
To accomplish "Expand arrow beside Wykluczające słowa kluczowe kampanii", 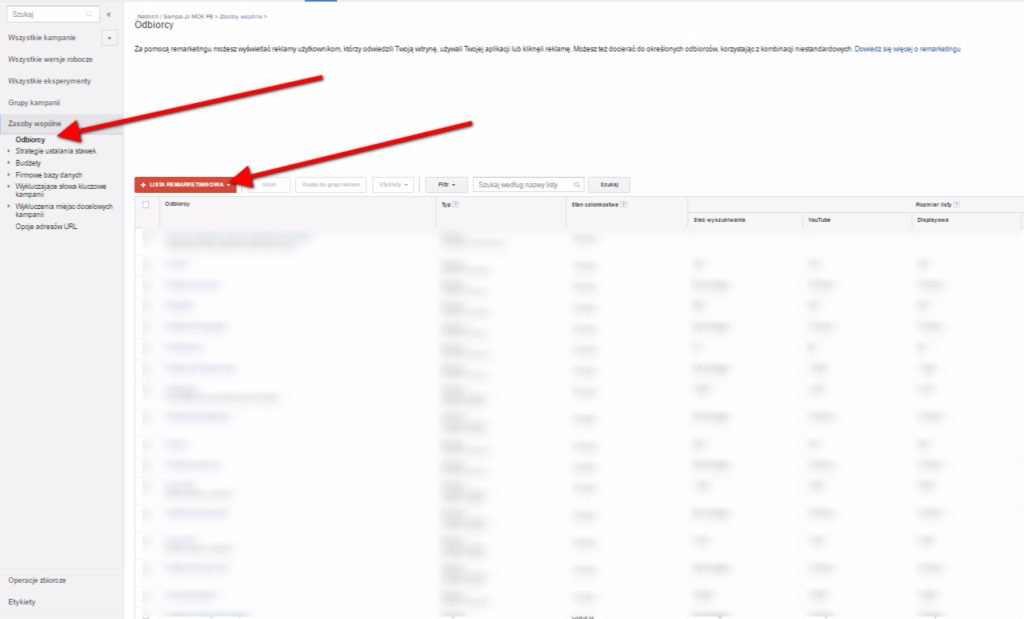I will tap(8, 186).
